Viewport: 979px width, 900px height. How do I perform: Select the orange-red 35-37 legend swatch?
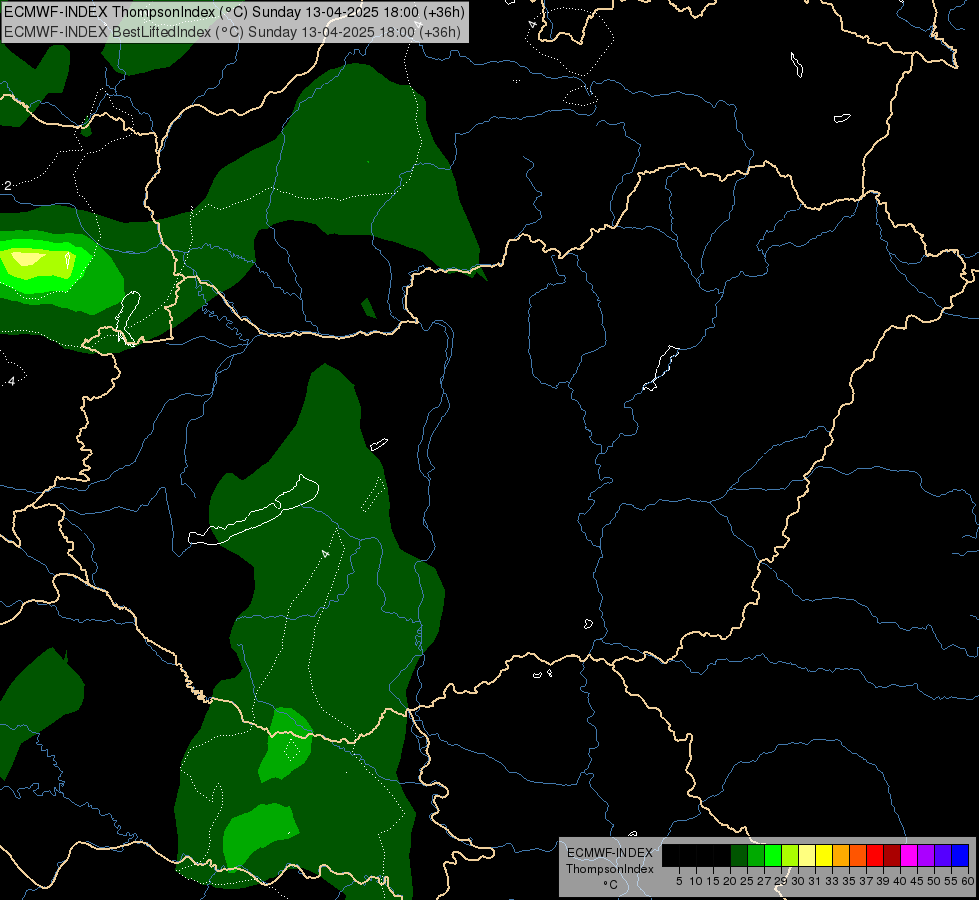(858, 855)
